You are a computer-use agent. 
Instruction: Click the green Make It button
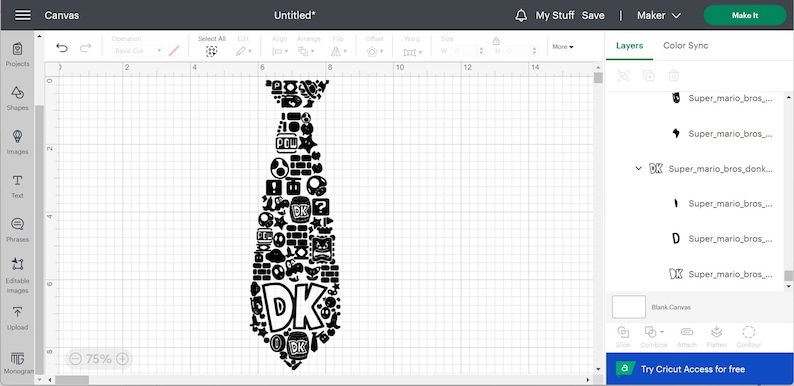coord(745,15)
